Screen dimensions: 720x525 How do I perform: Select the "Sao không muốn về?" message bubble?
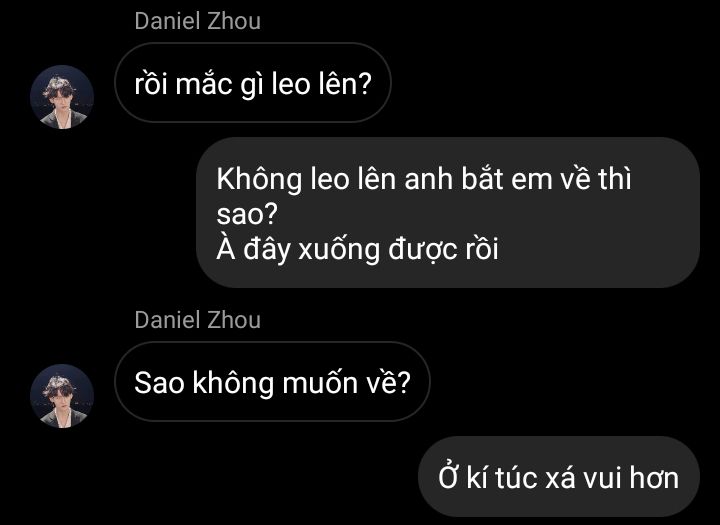tap(272, 382)
